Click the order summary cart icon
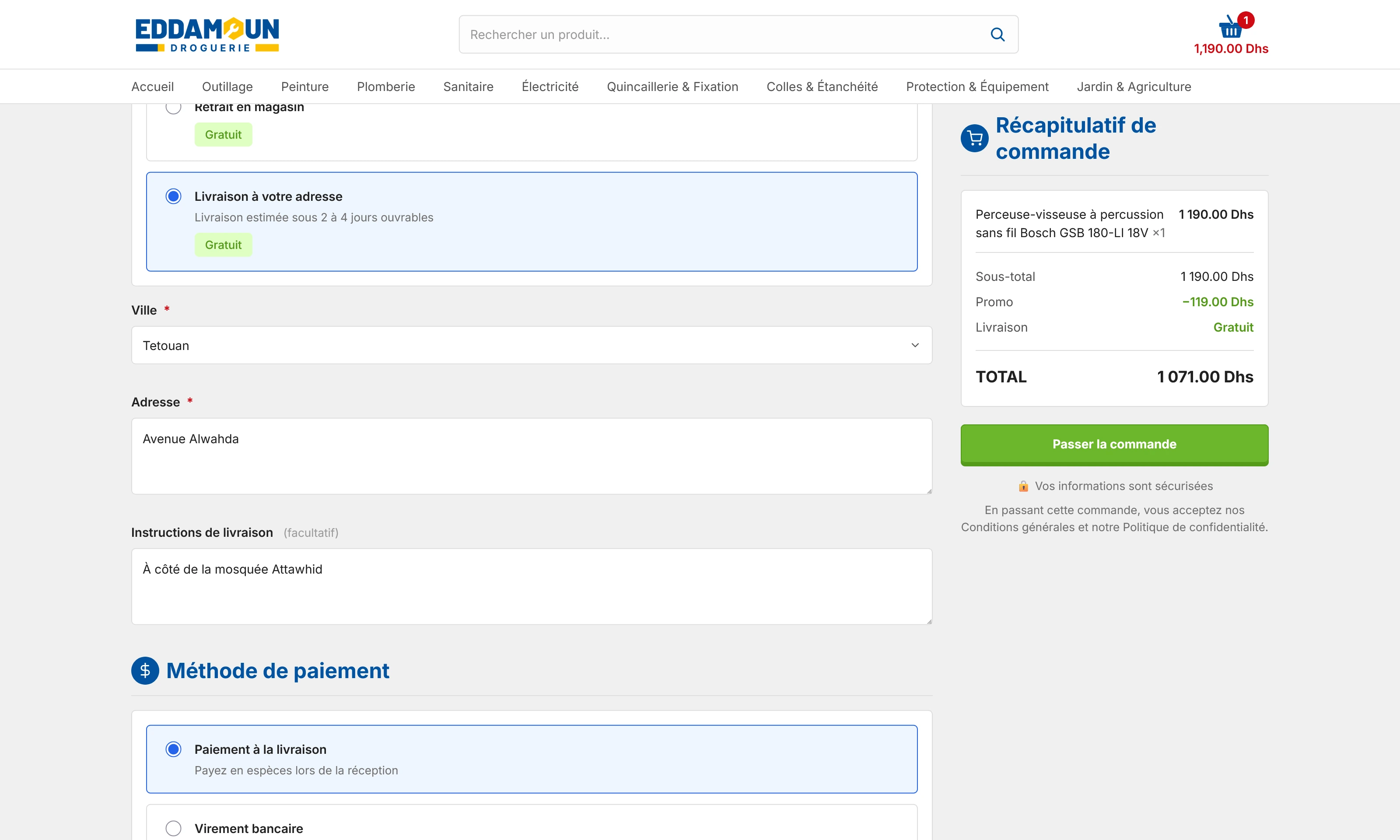The width and height of the screenshot is (1400, 840). coord(974,138)
